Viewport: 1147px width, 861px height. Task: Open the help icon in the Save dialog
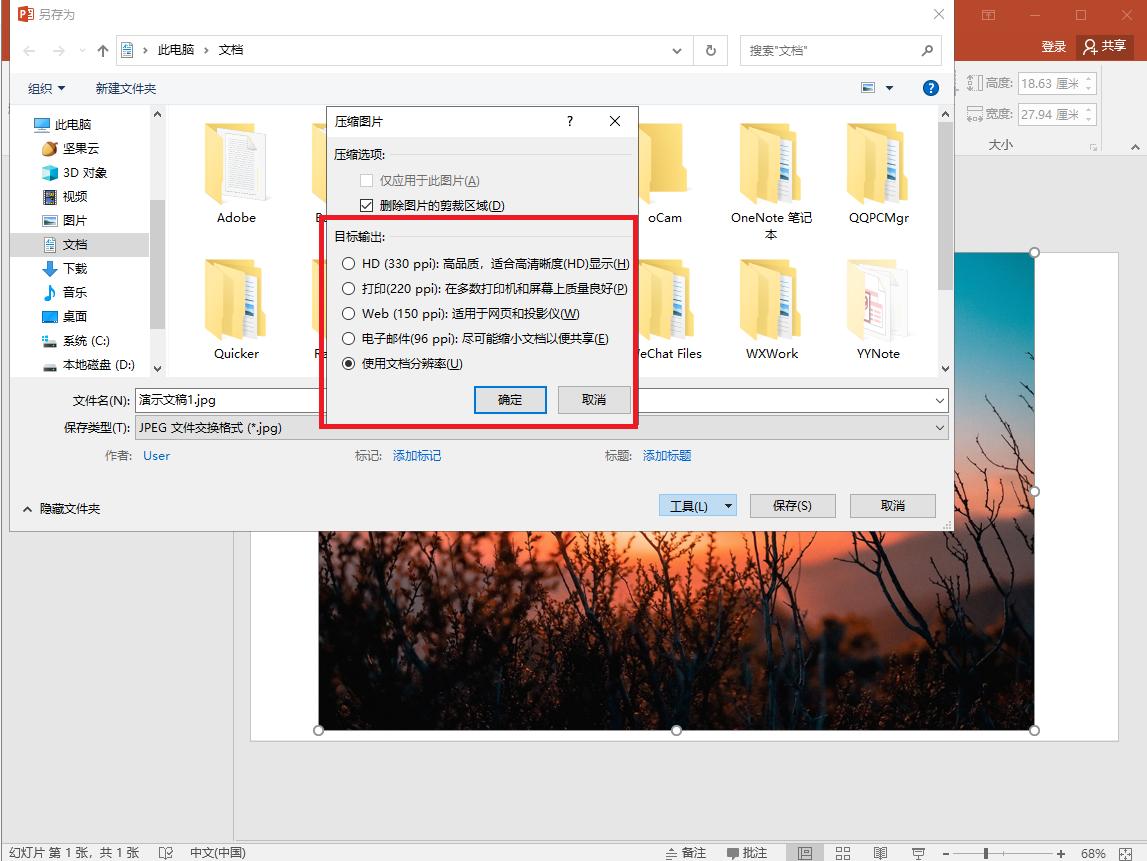[930, 87]
